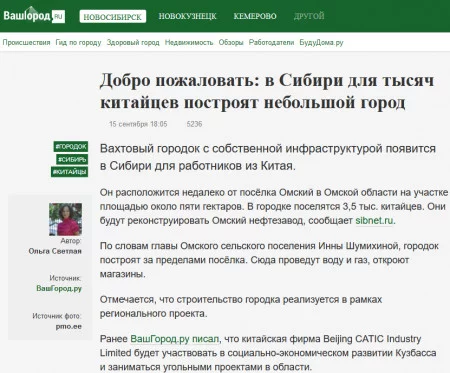This screenshot has height=373, width=450.
Task: Switch to the Кемерово city tab
Action: tap(255, 16)
